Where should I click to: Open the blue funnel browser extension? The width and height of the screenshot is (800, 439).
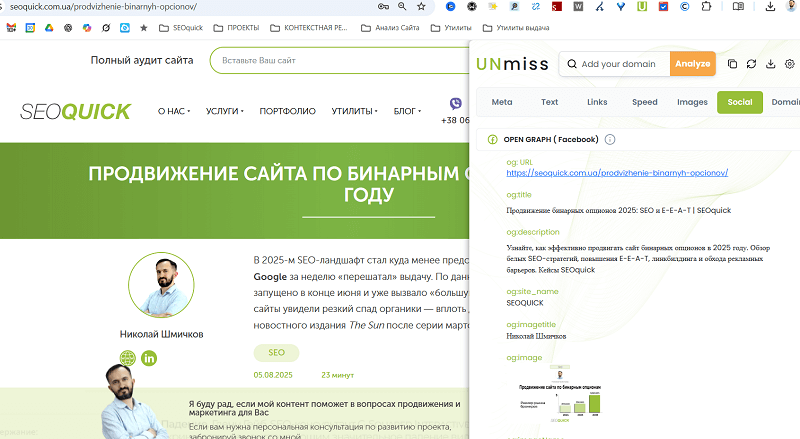(620, 7)
